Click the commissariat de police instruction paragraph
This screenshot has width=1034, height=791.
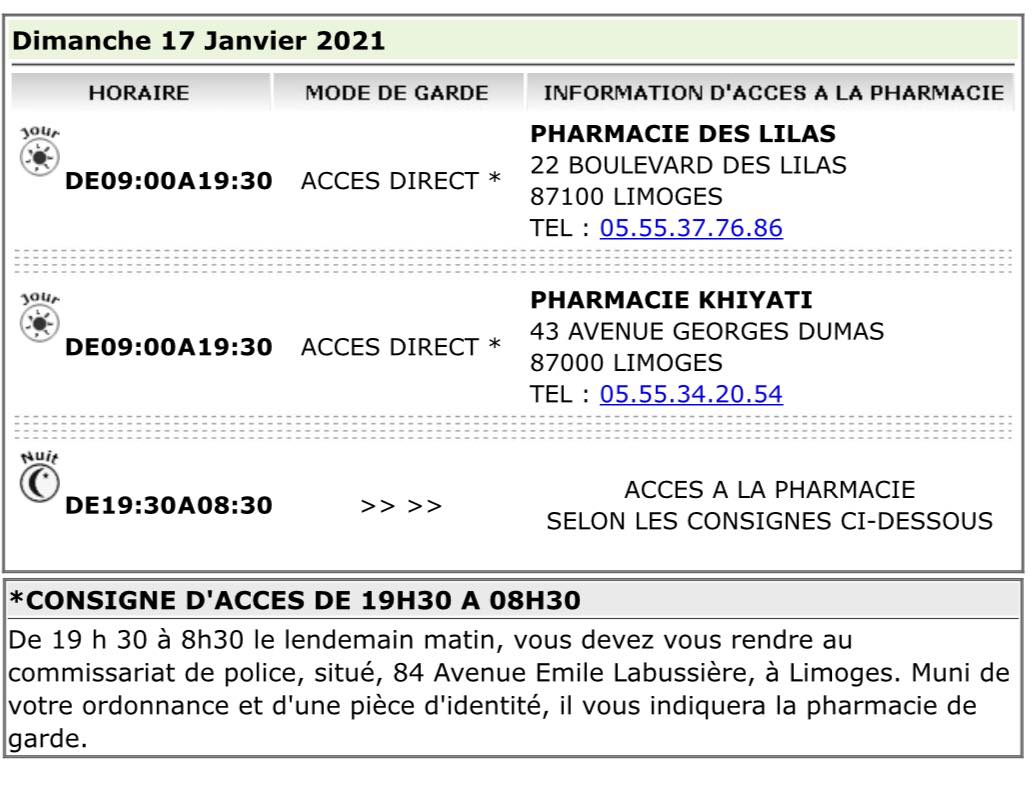(x=508, y=689)
